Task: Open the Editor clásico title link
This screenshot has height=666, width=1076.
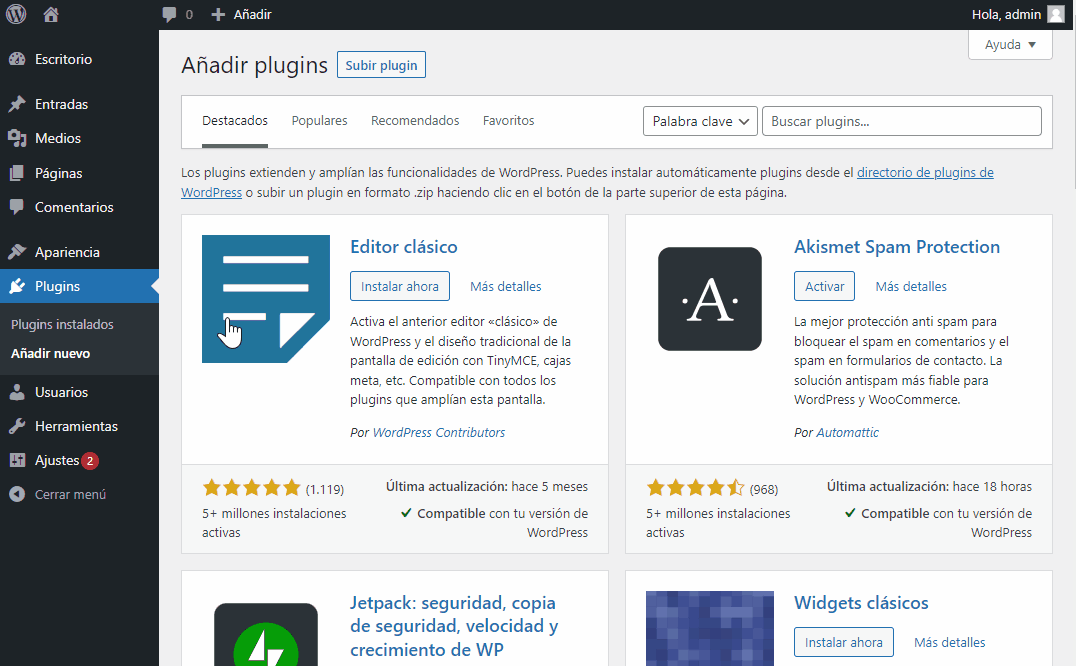Action: click(x=404, y=247)
